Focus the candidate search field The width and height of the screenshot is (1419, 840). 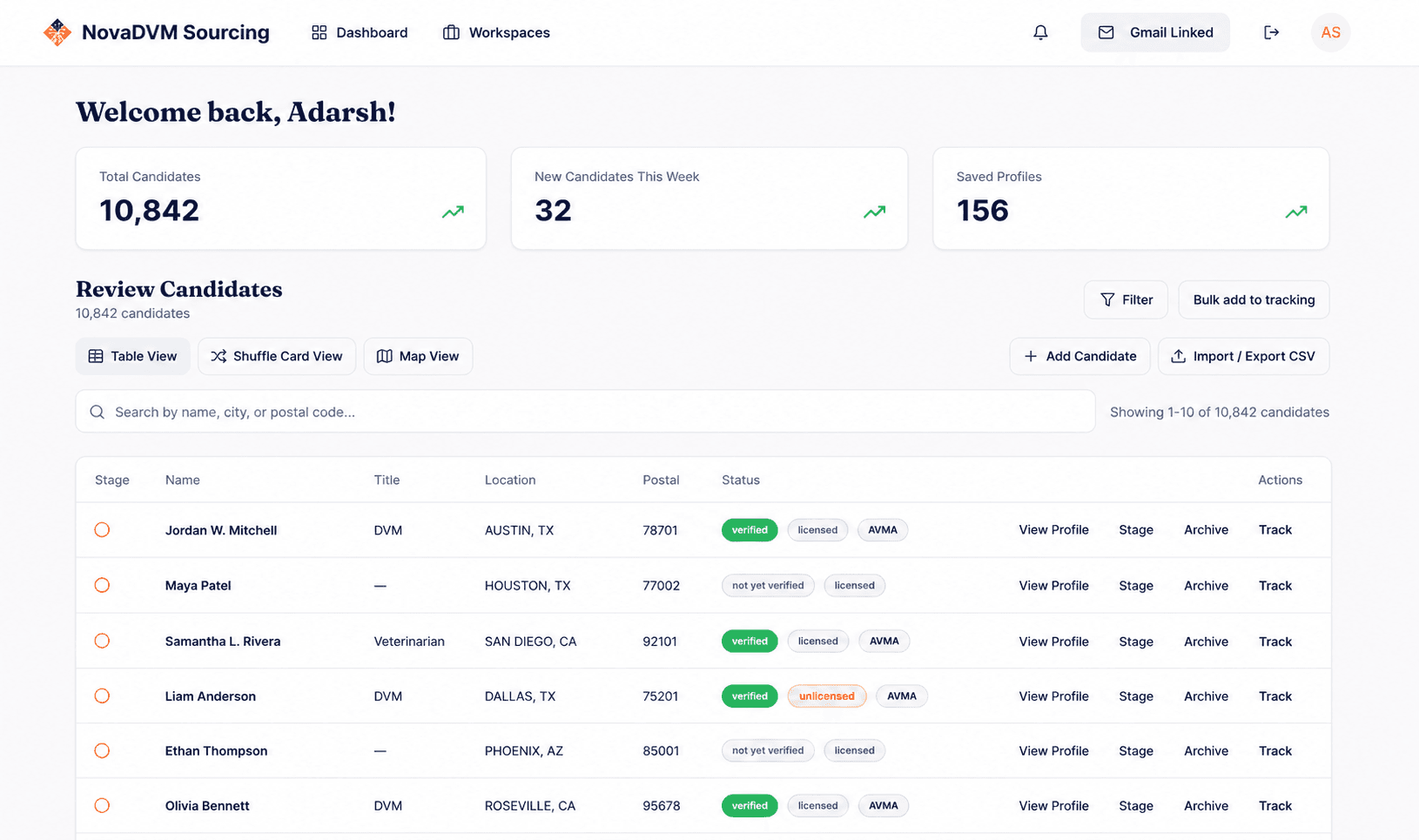pos(585,412)
